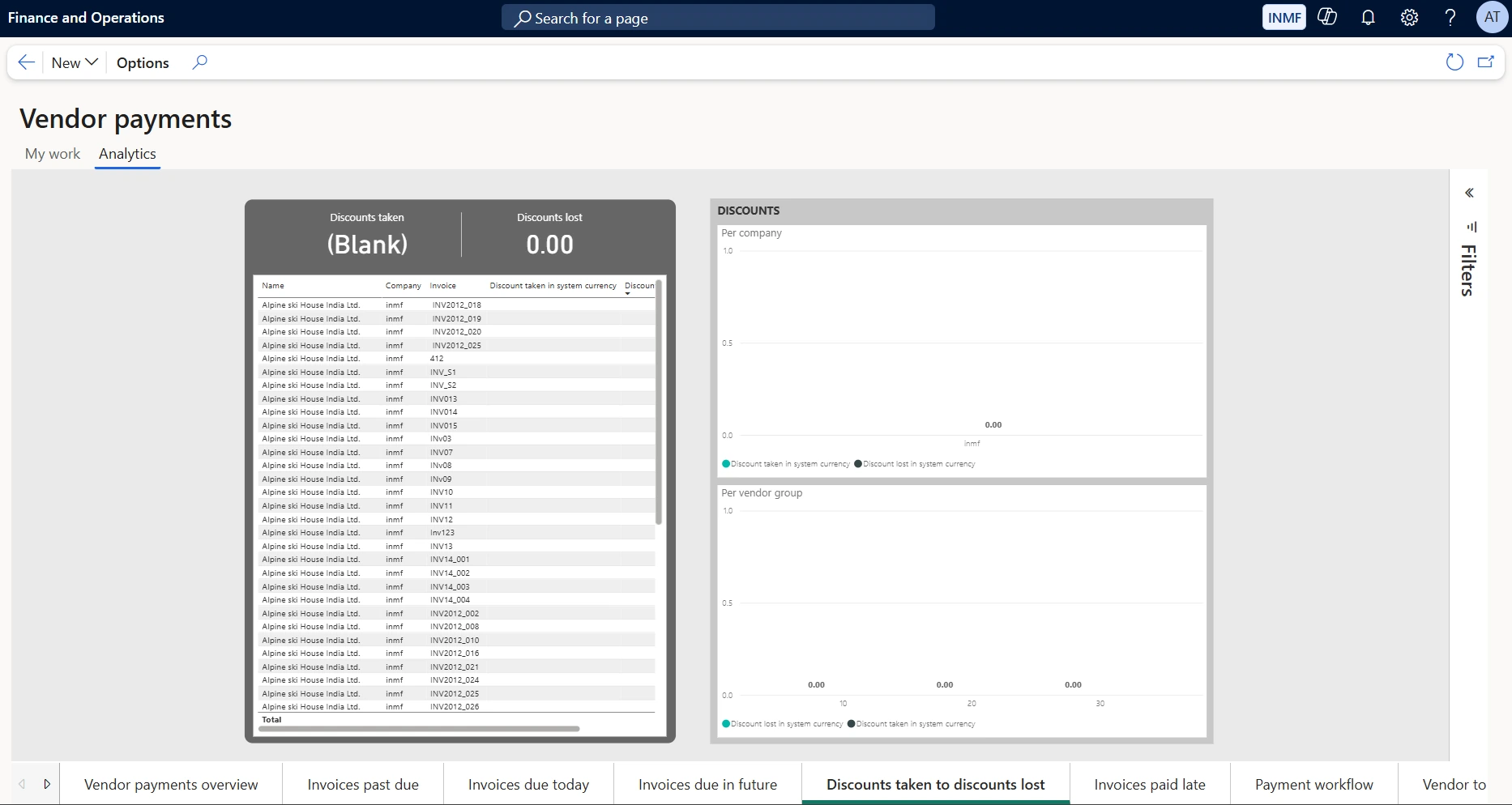The image size is (1512, 805).
Task: Open the AT user account avatar
Action: (x=1492, y=17)
